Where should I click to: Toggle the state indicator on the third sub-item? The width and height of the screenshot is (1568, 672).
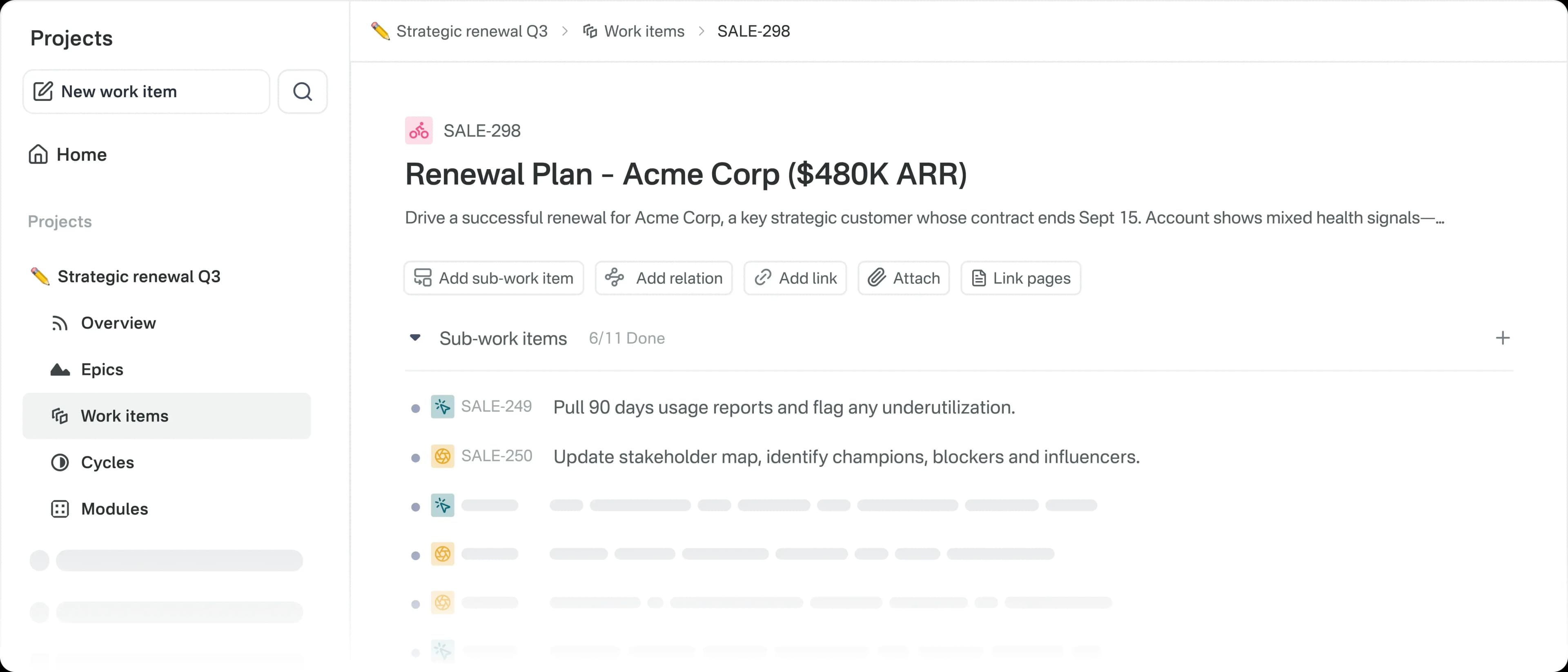coord(443,505)
